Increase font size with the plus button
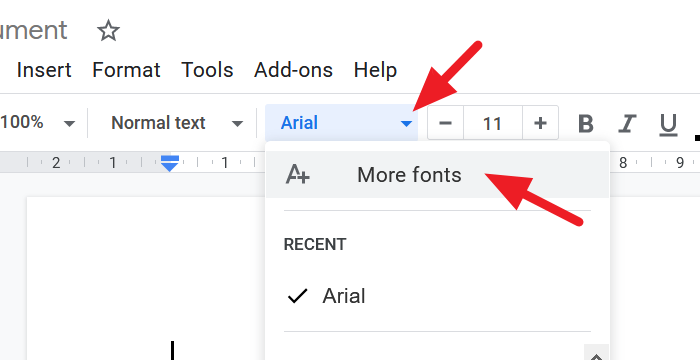This screenshot has width=700, height=360. click(540, 123)
